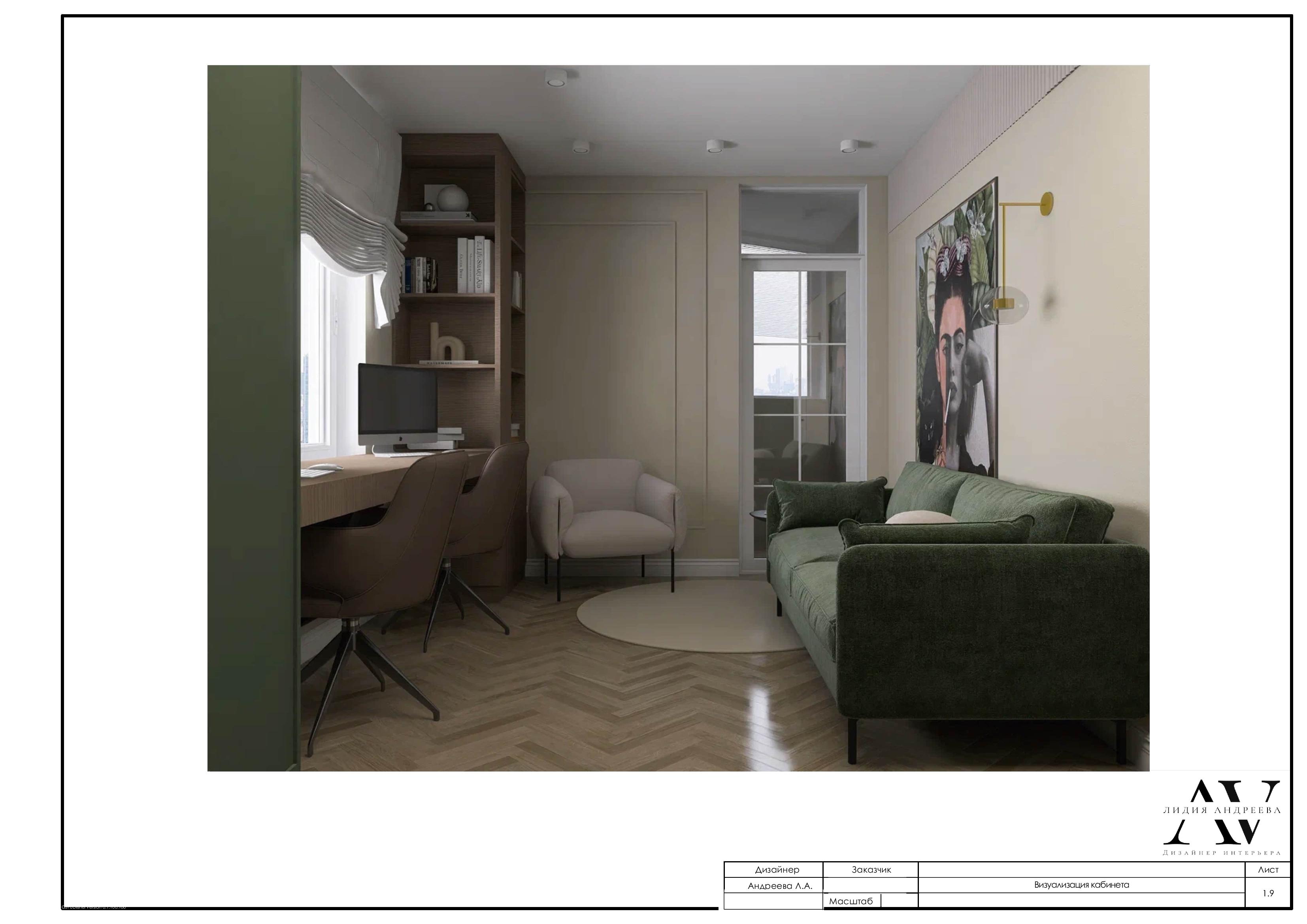
Task: Select the 'Андреева Л.А.' designer name
Action: [x=779, y=886]
